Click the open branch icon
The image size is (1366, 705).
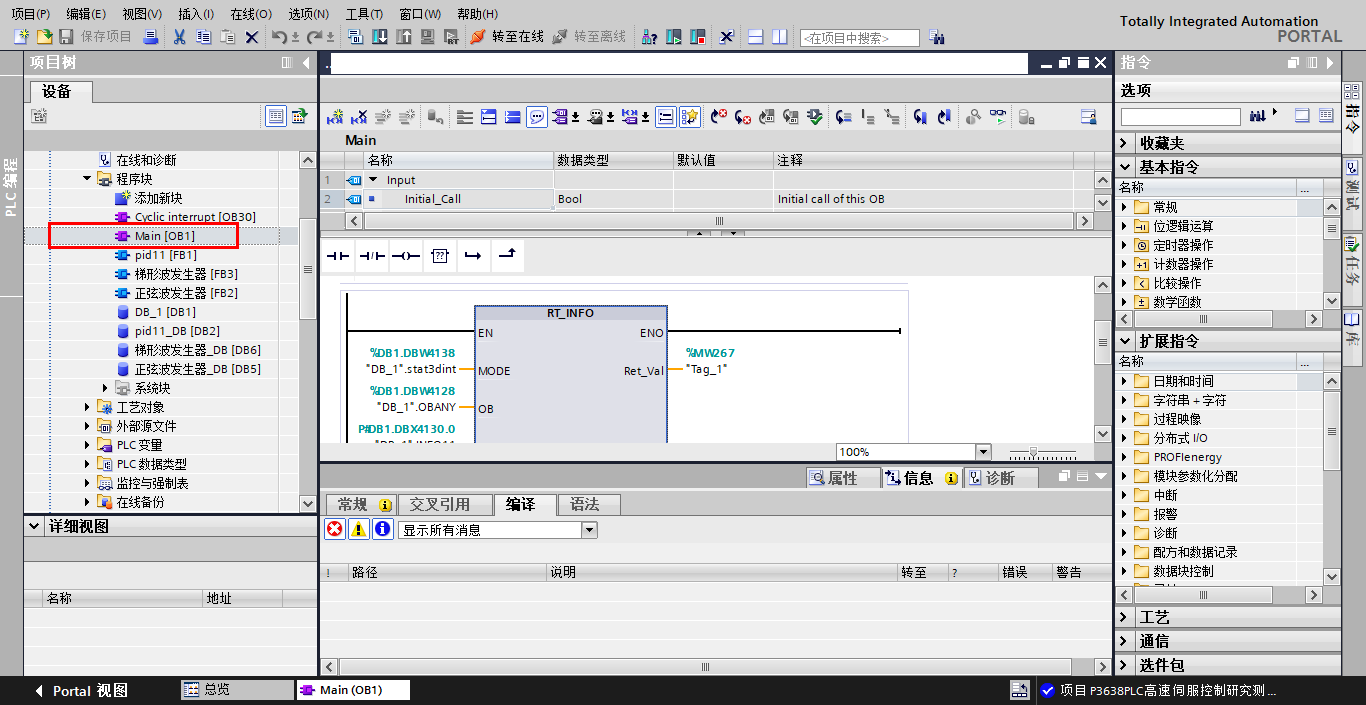coord(473,256)
